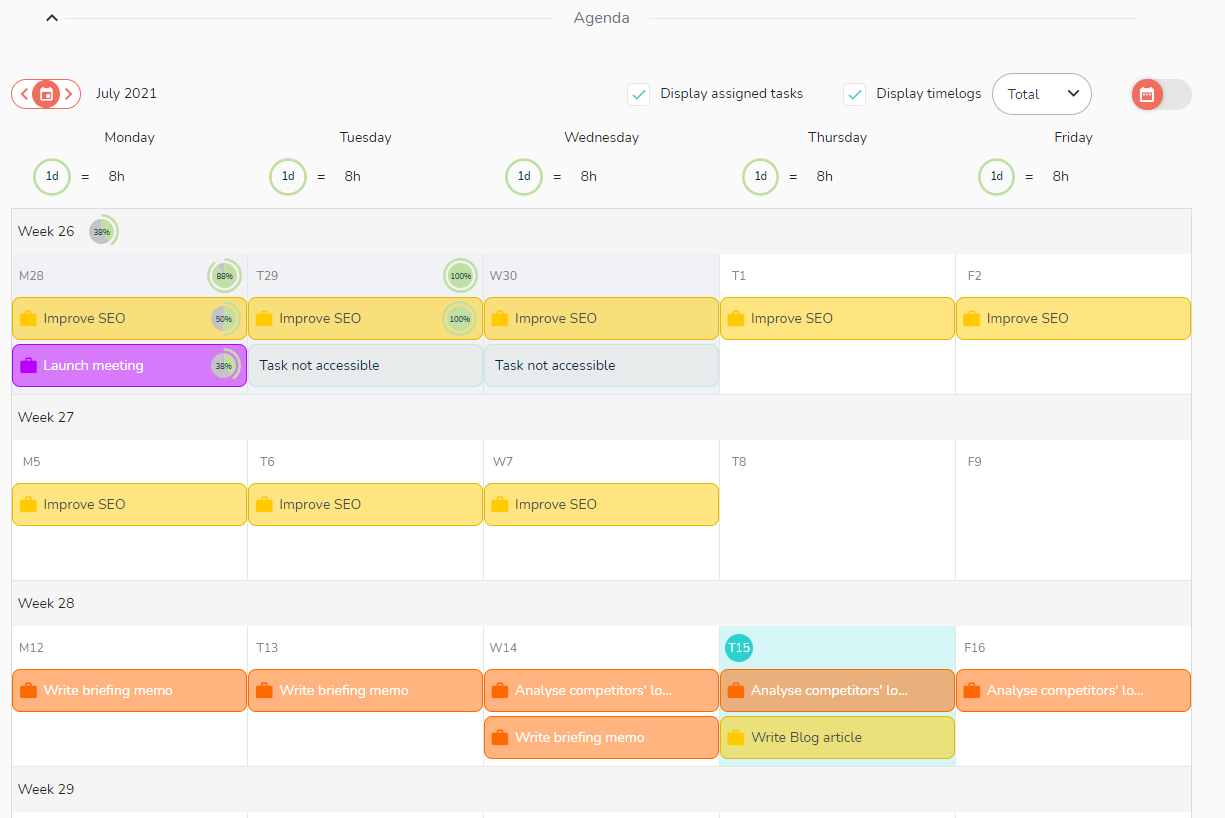Click briefcase icon of M5 Improve SEO
Screen dimensions: 1225x818
pos(28,504)
